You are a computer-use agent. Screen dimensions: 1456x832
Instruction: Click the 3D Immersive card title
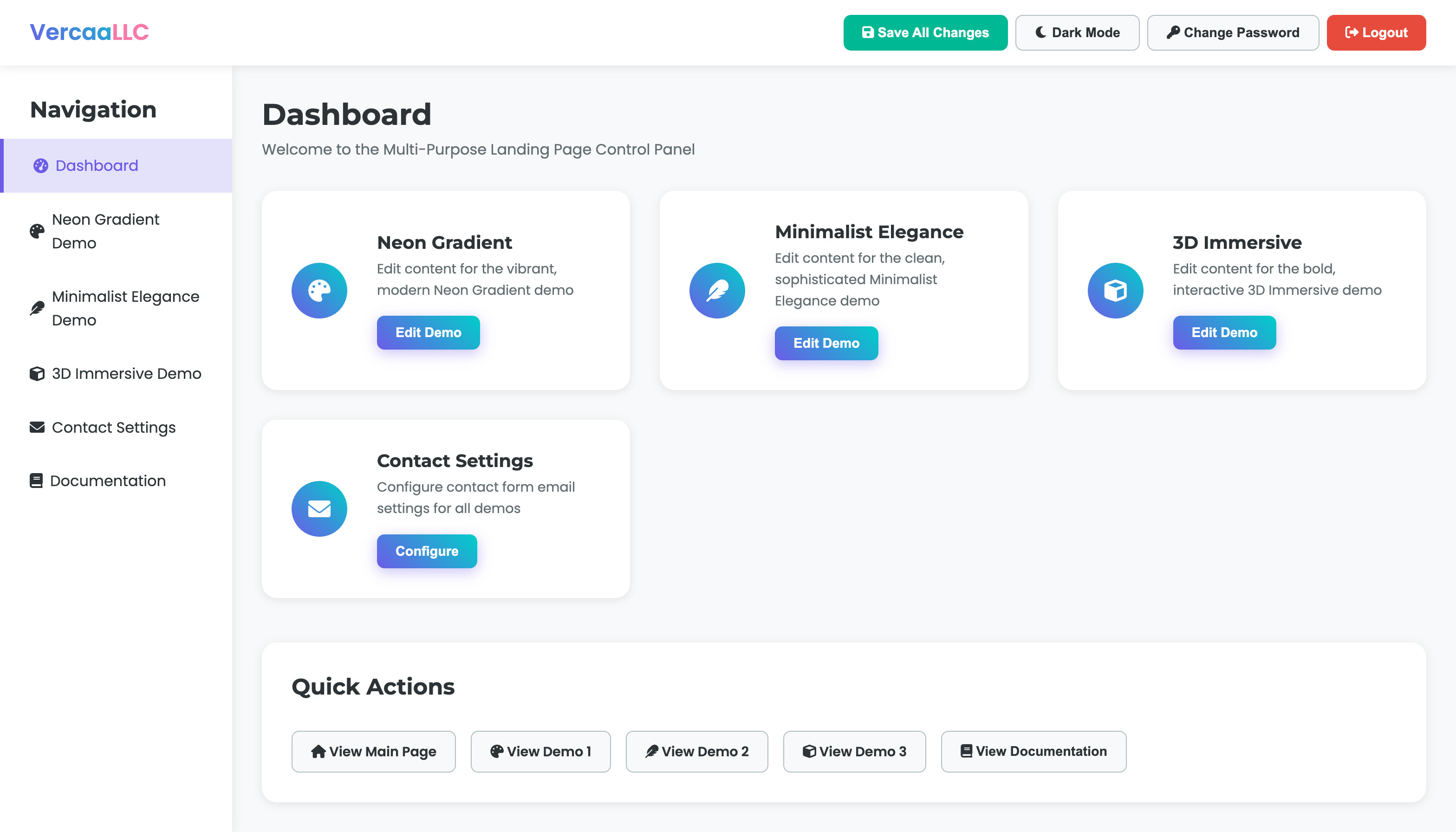(x=1237, y=243)
